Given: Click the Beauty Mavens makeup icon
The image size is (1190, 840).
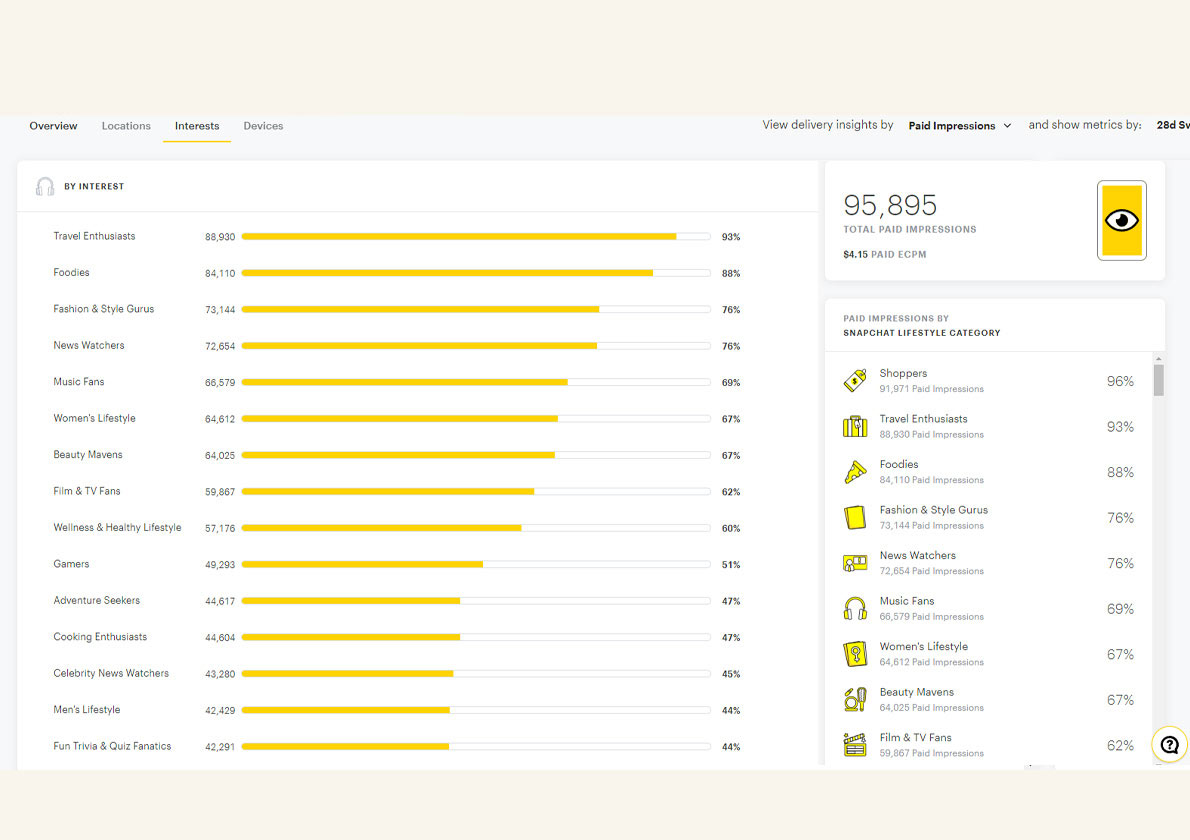Looking at the screenshot, I should tap(855, 700).
